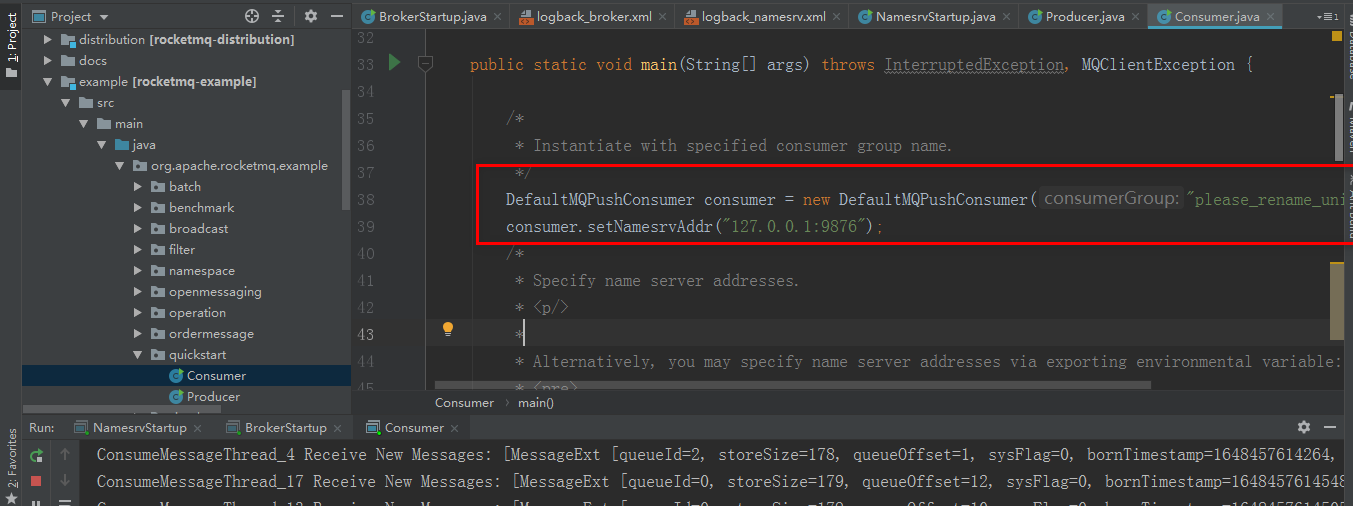Click the down arrow in Run console
The image size is (1353, 506).
coord(65,481)
